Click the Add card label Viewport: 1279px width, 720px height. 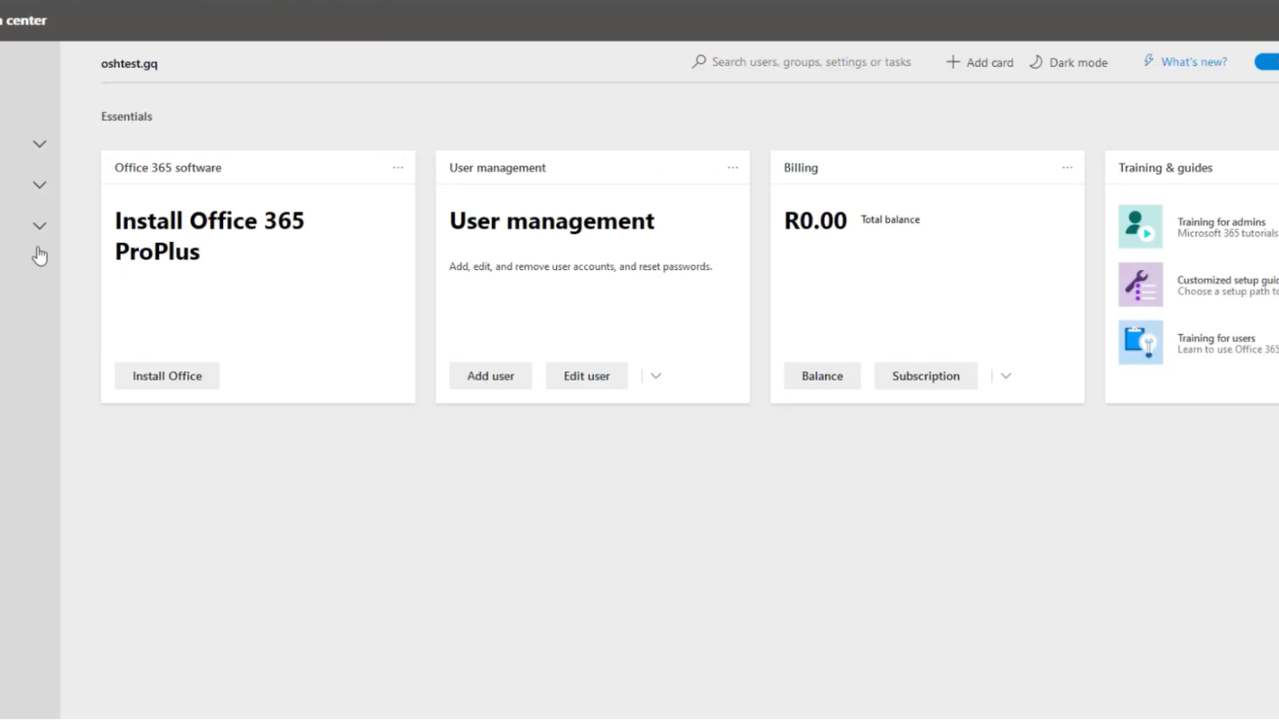tap(990, 62)
